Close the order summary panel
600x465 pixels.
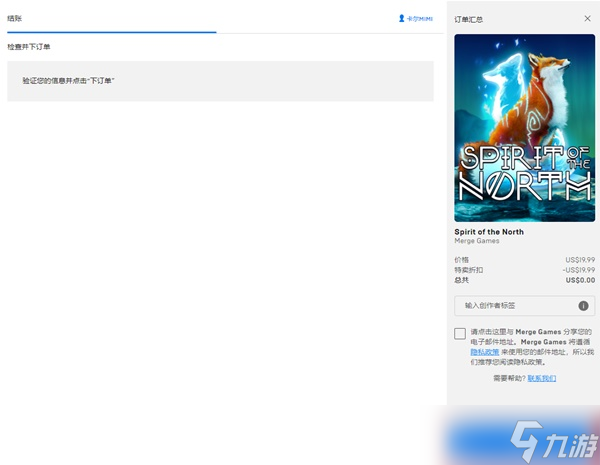(x=587, y=18)
